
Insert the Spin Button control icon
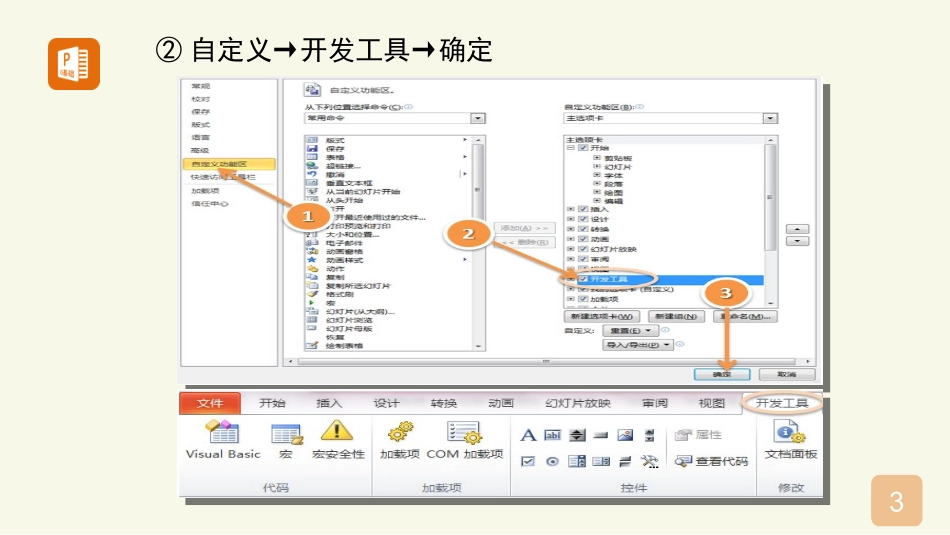pyautogui.click(x=577, y=434)
